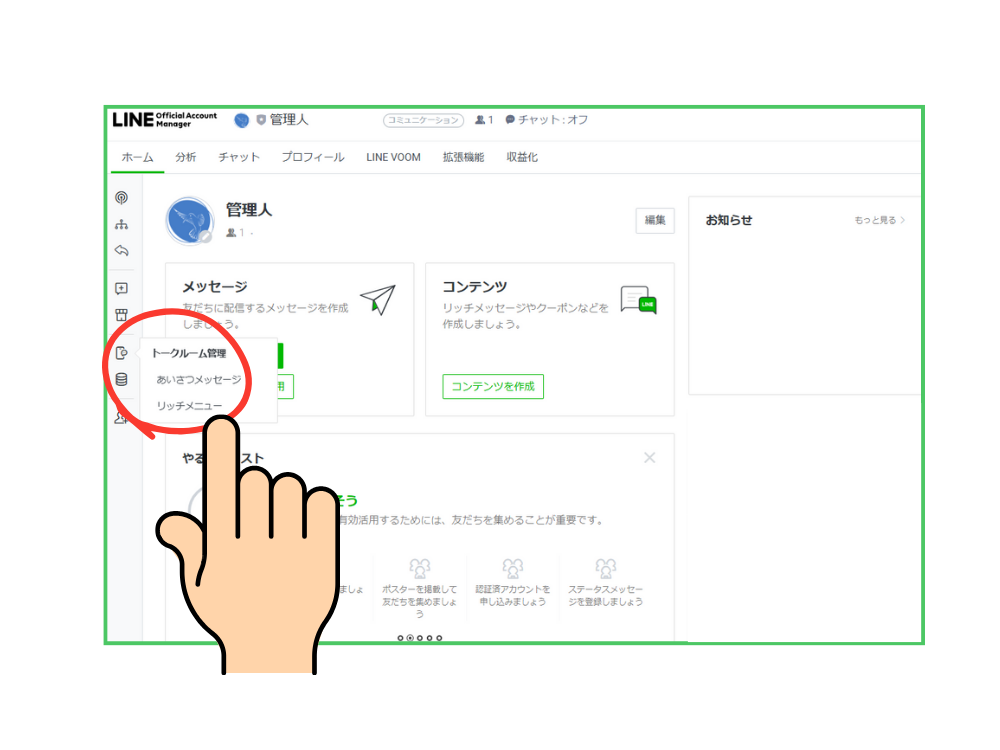1000x750 pixels.
Task: Select the broadcast message icon in sidebar
Action: pyautogui.click(x=122, y=196)
